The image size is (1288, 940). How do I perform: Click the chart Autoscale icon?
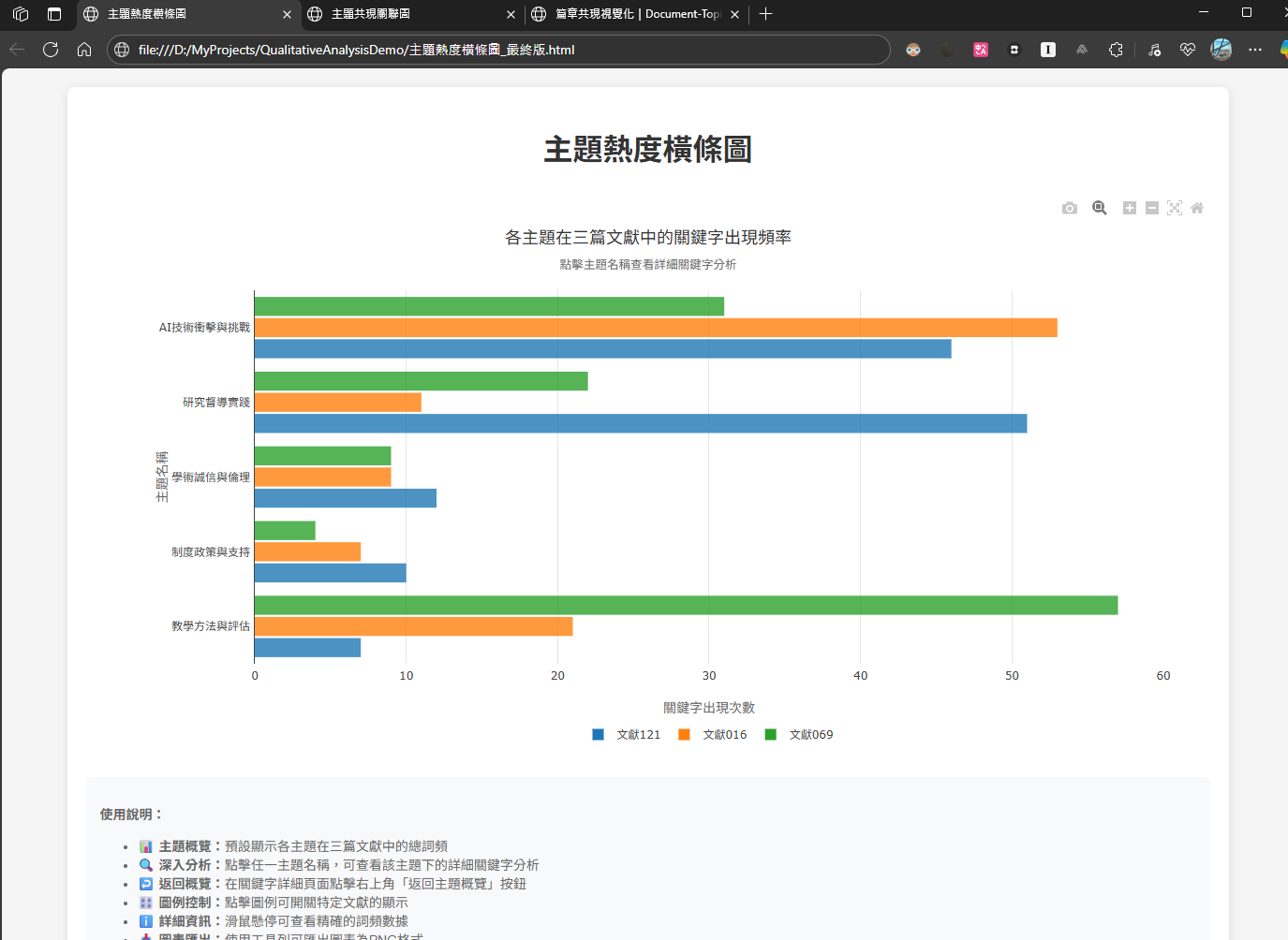click(x=1175, y=208)
